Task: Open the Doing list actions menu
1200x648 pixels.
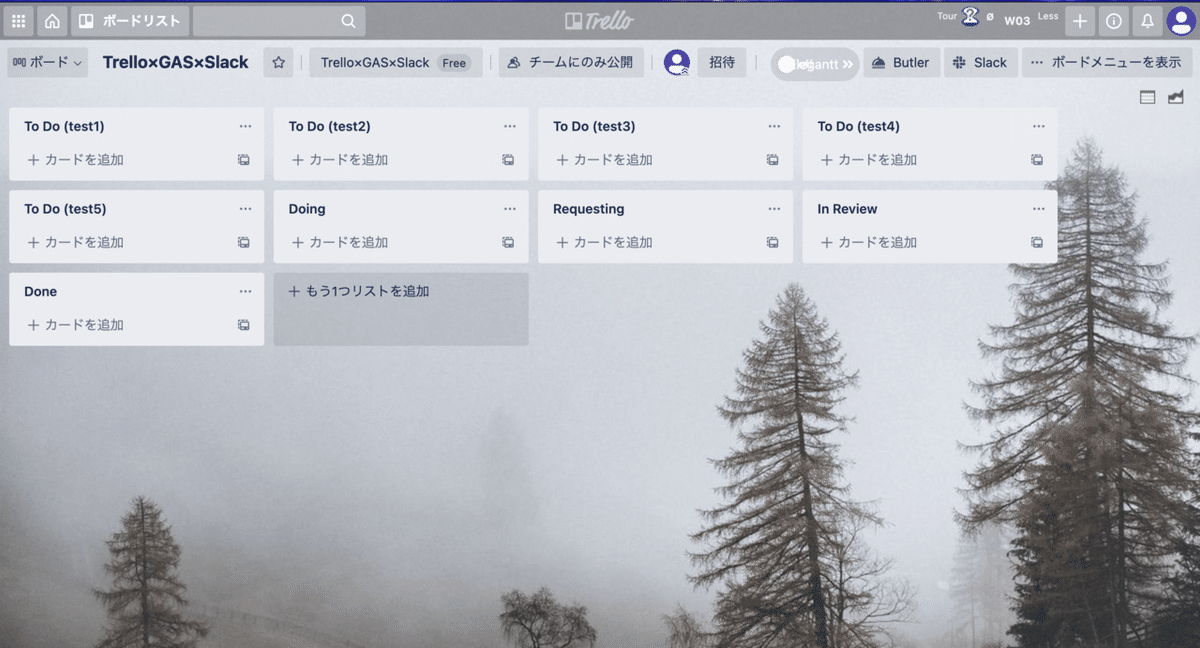Action: pyautogui.click(x=508, y=209)
